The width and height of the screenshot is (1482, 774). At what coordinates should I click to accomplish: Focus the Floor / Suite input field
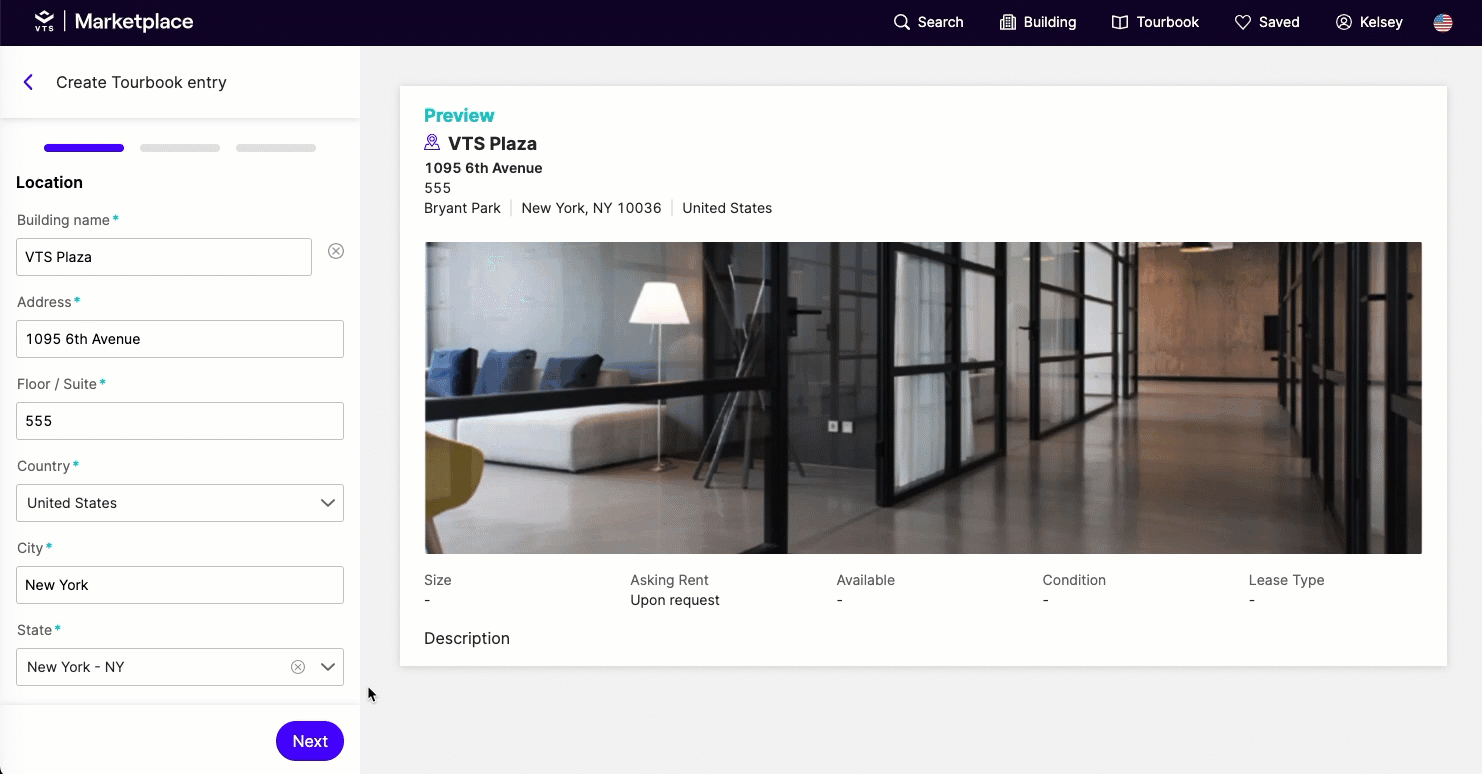tap(180, 421)
